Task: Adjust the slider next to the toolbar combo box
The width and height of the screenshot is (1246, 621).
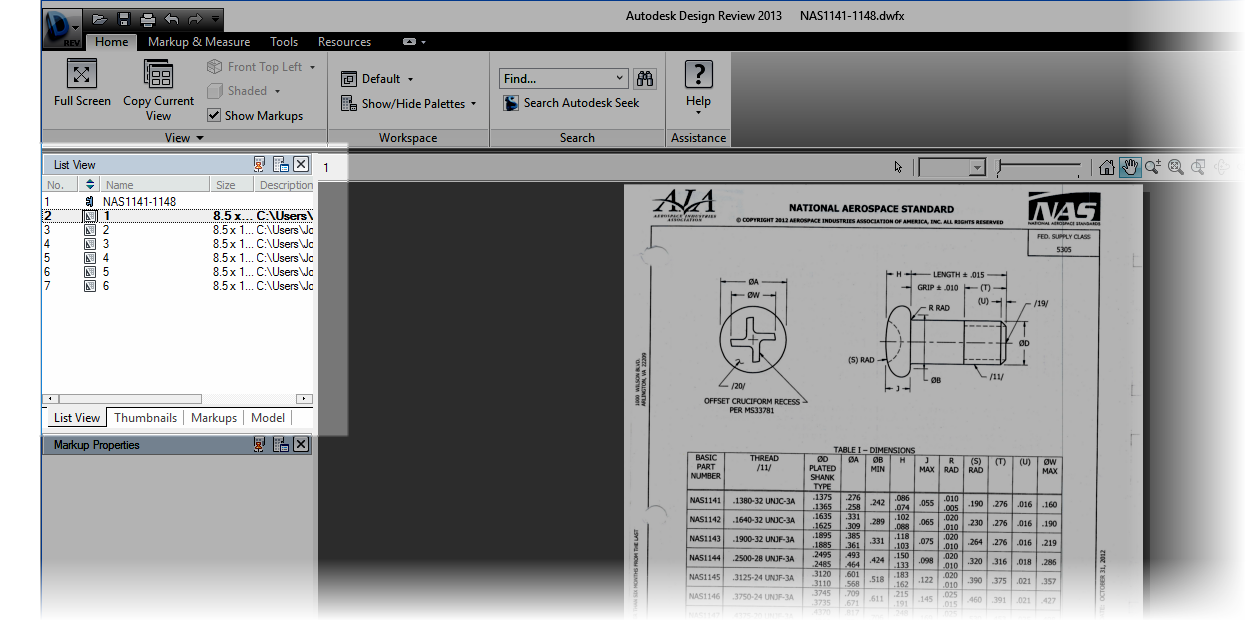Action: point(1000,167)
